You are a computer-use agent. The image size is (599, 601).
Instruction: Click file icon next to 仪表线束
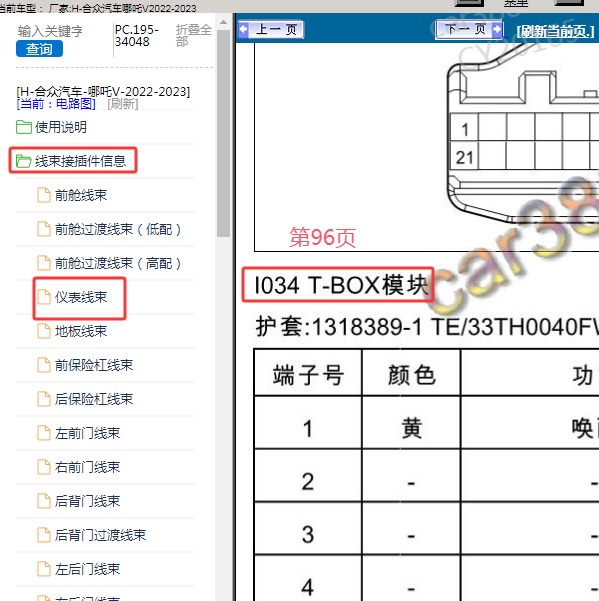click(x=44, y=297)
